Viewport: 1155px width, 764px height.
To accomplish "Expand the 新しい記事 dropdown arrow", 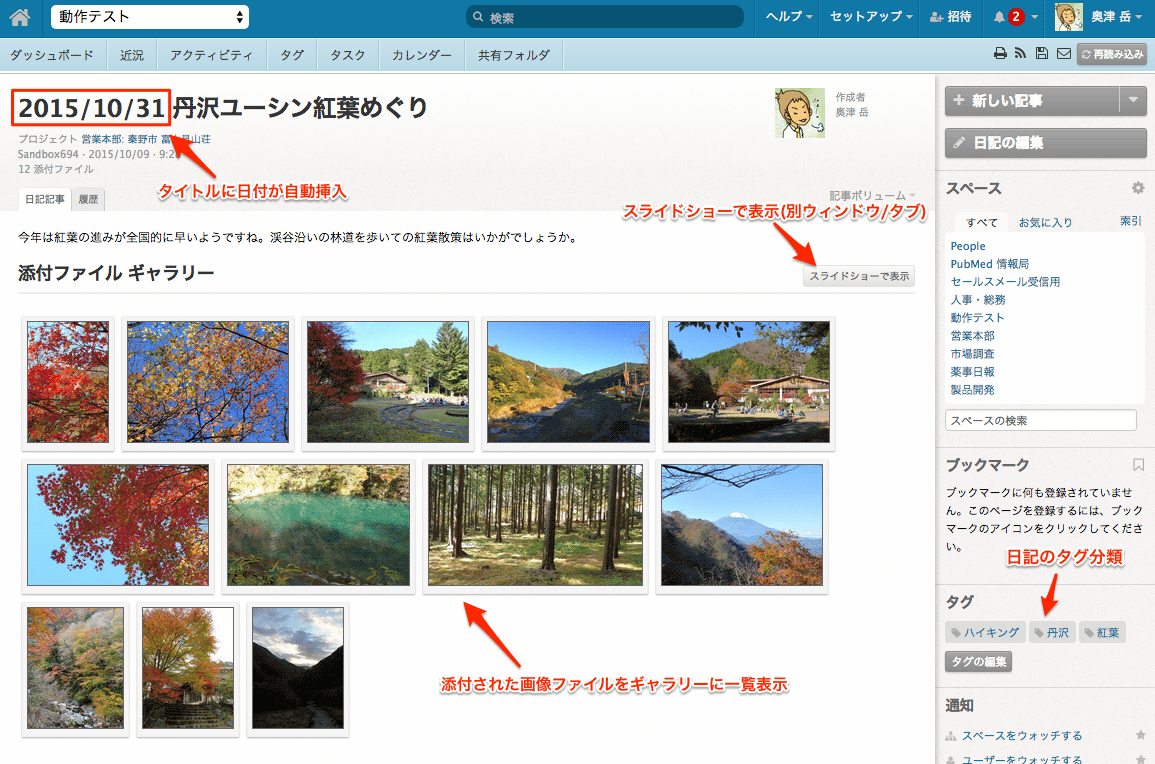I will coord(1133,100).
